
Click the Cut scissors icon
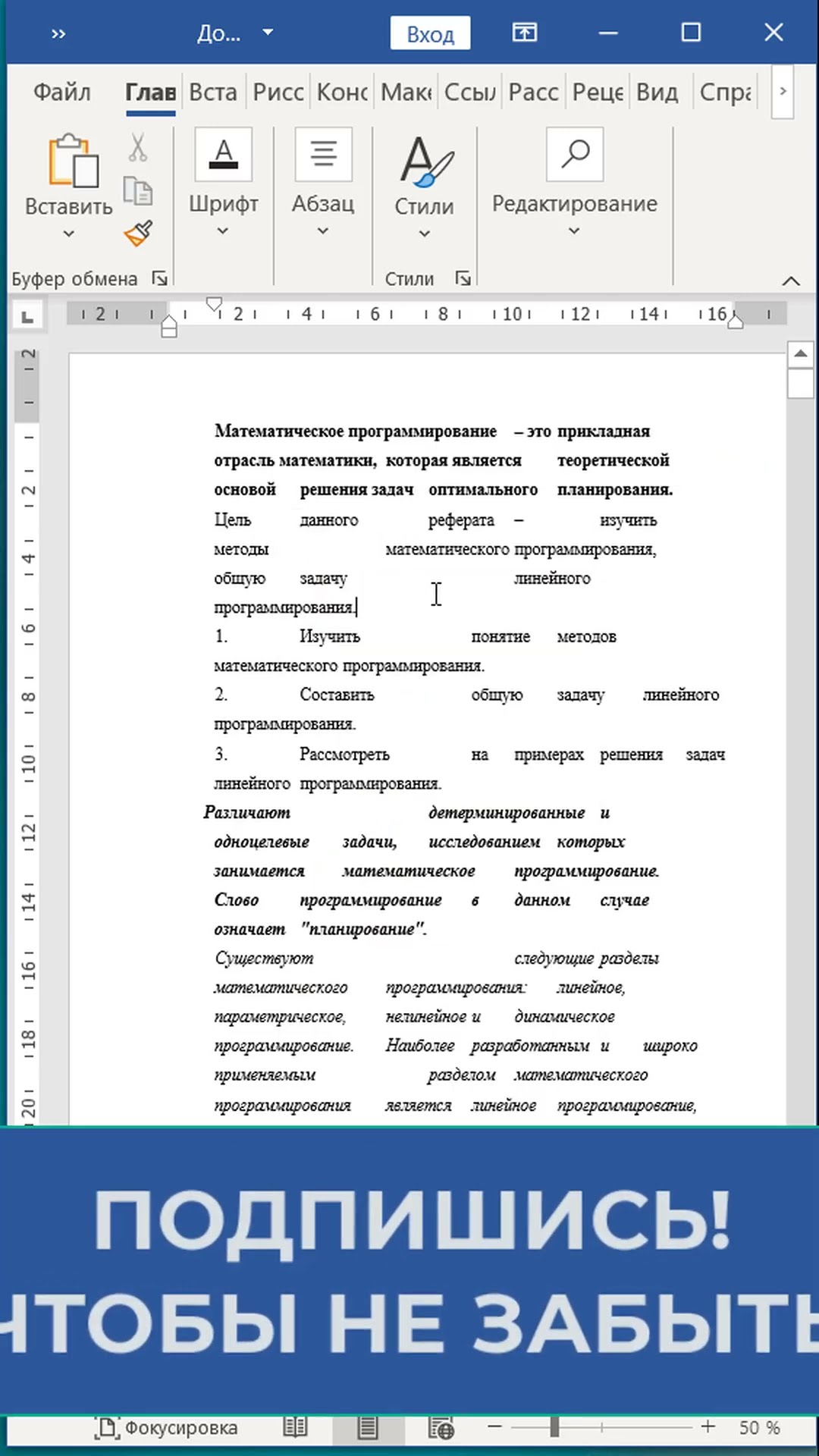point(138,147)
